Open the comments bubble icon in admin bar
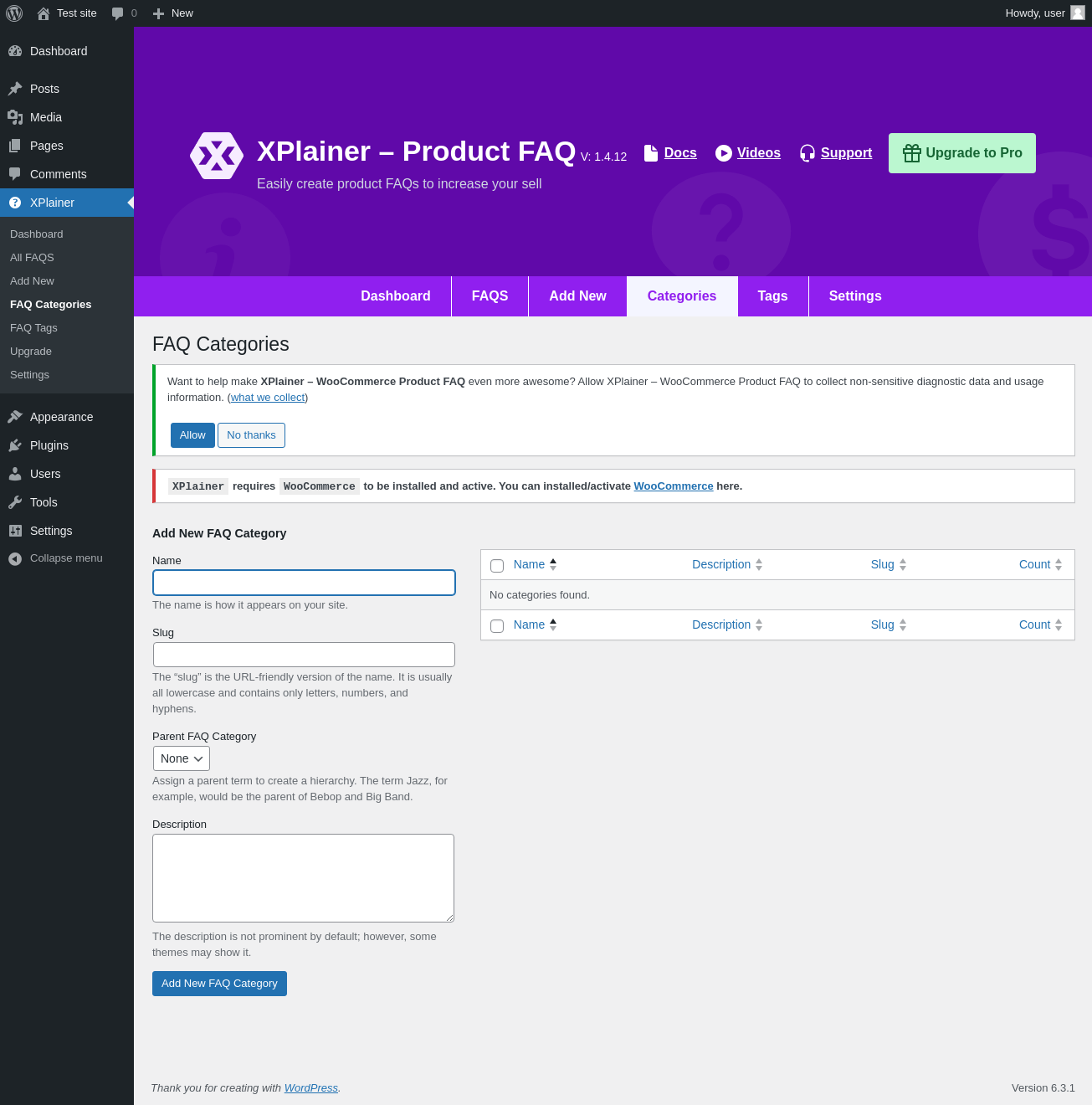Viewport: 1092px width, 1105px height. [x=118, y=13]
